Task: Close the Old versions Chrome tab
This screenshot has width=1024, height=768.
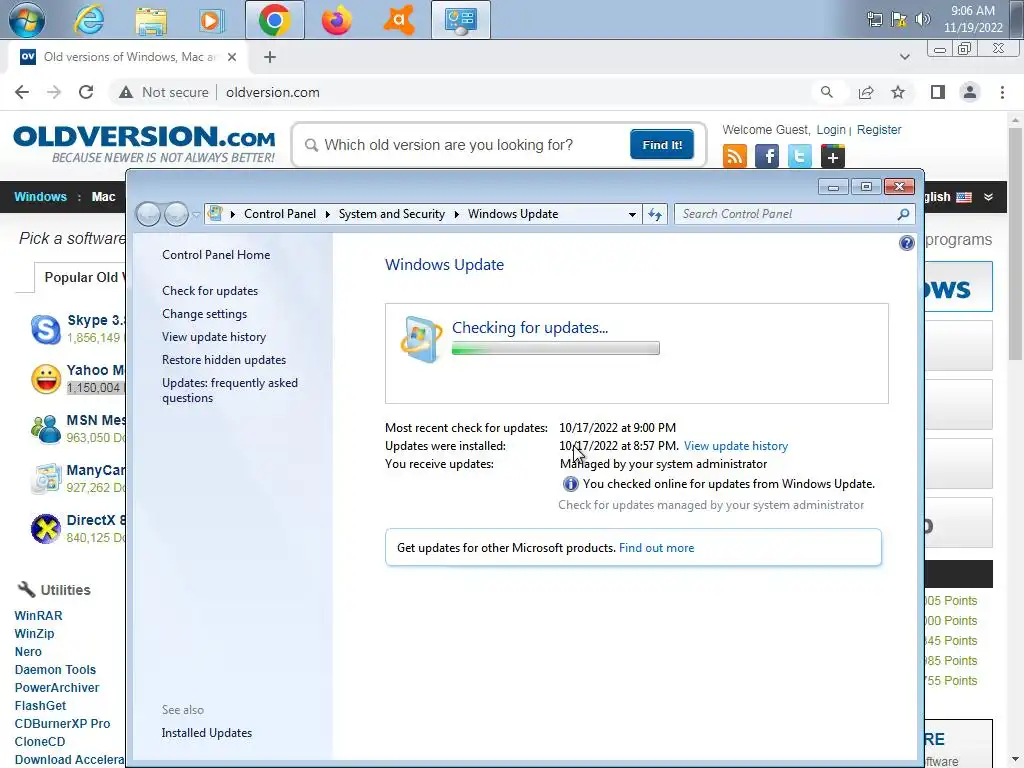Action: pyautogui.click(x=232, y=57)
